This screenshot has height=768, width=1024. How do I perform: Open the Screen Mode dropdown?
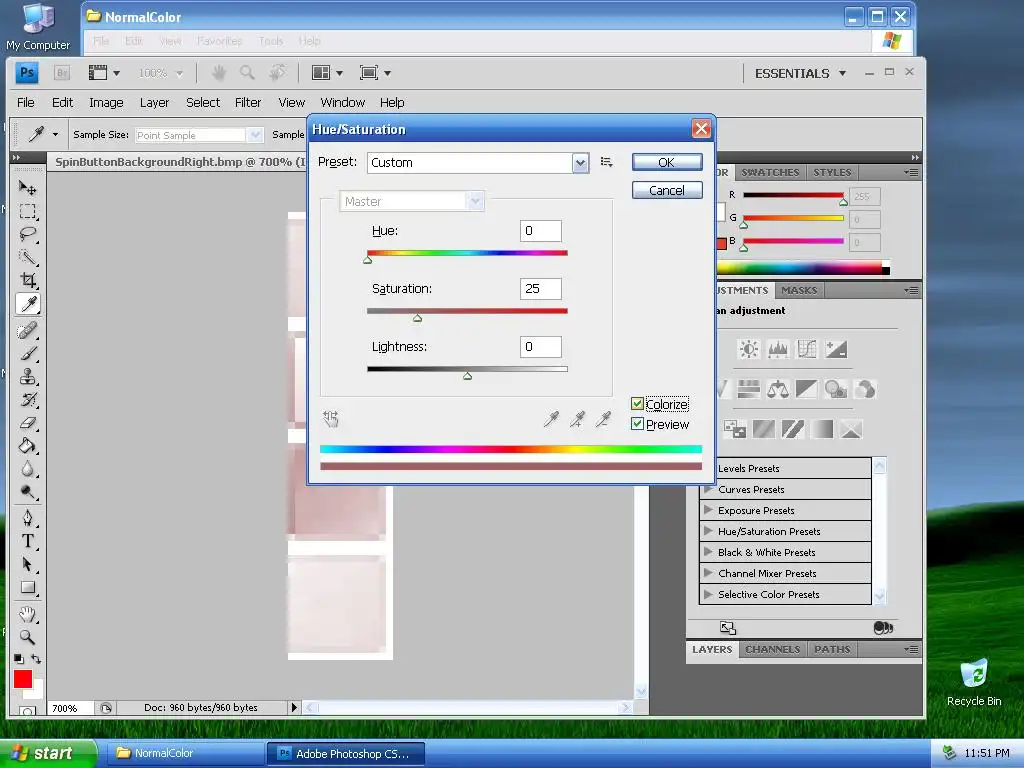click(x=375, y=73)
